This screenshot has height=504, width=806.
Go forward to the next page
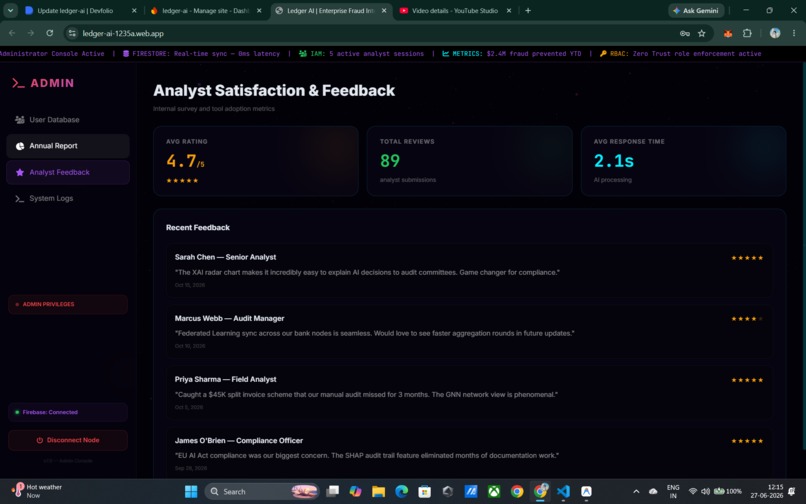point(31,33)
